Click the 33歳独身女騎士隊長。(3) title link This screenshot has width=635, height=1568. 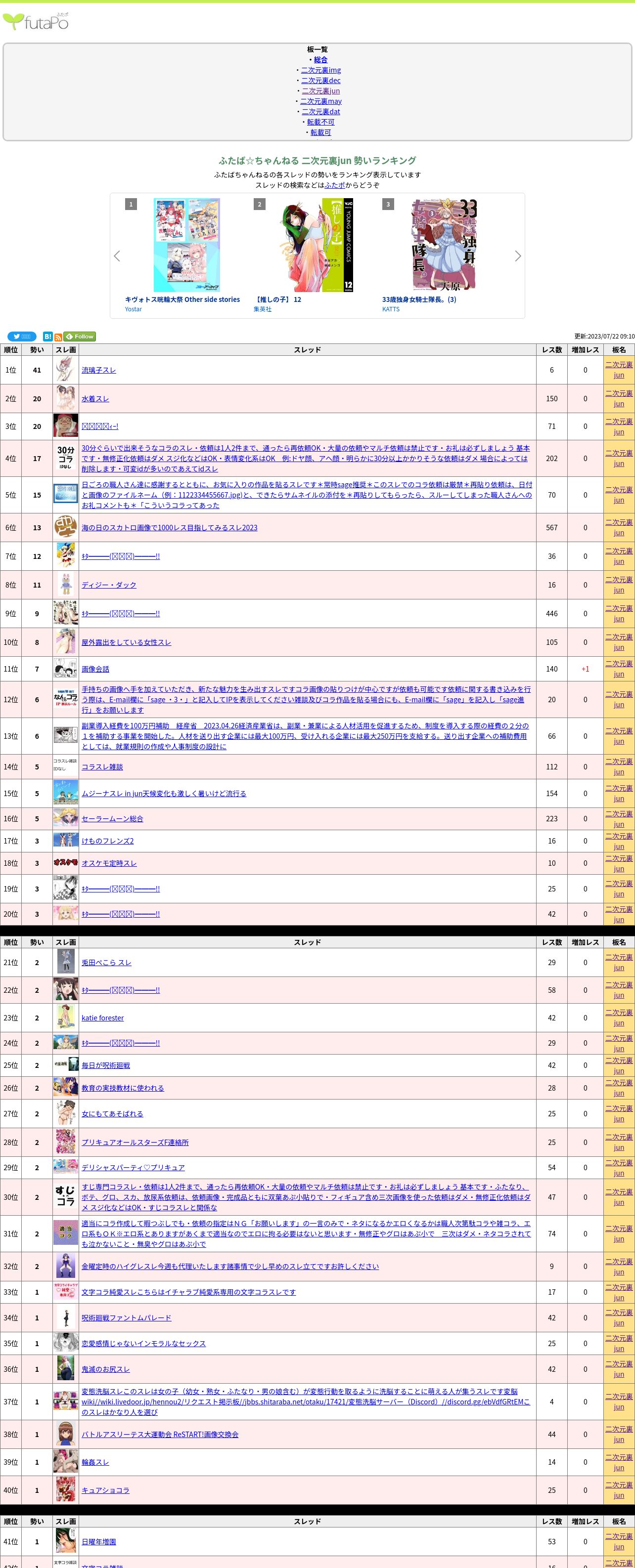tap(419, 299)
